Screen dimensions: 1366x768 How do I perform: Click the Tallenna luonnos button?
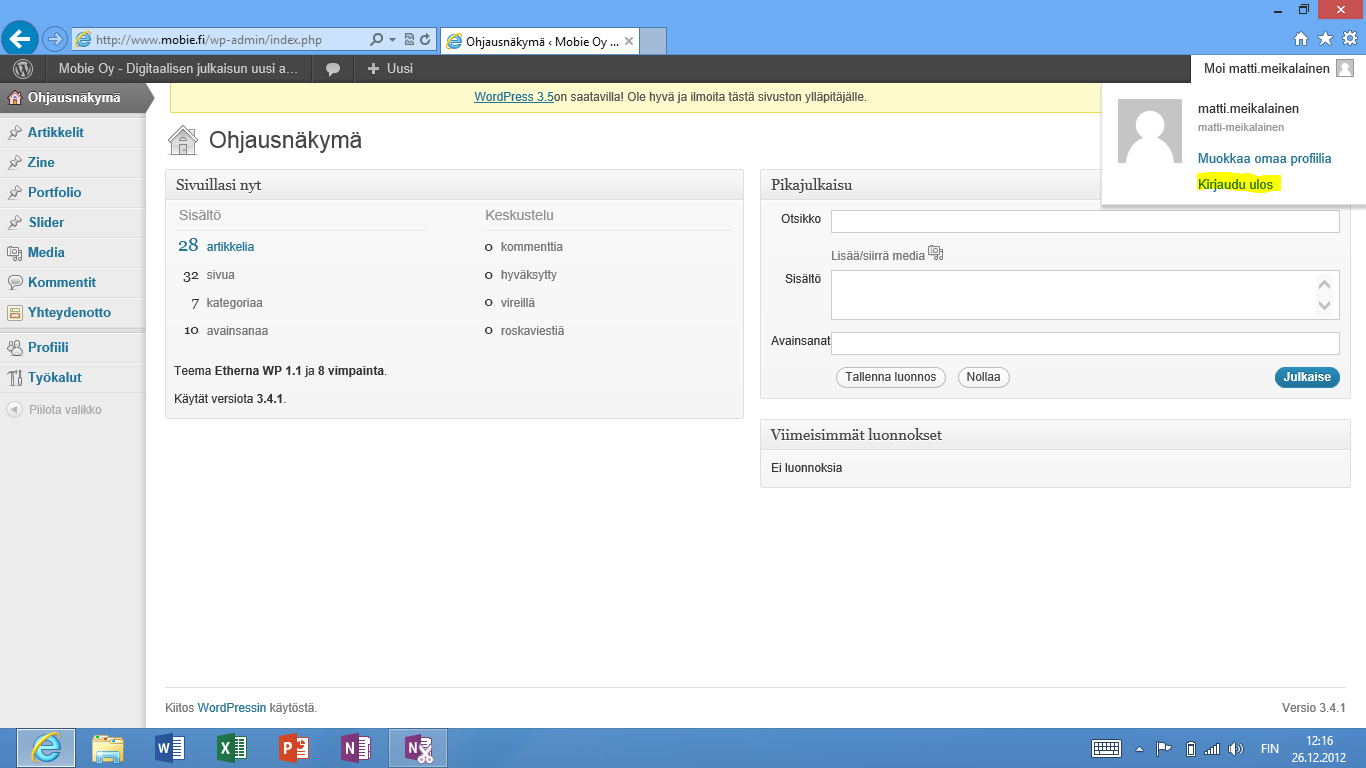[890, 377]
